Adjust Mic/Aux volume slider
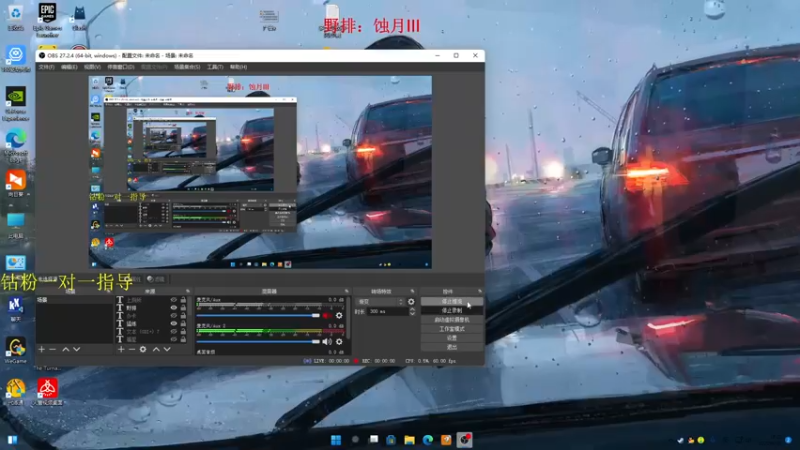Screen dimensions: 800x450 [x=258, y=316]
